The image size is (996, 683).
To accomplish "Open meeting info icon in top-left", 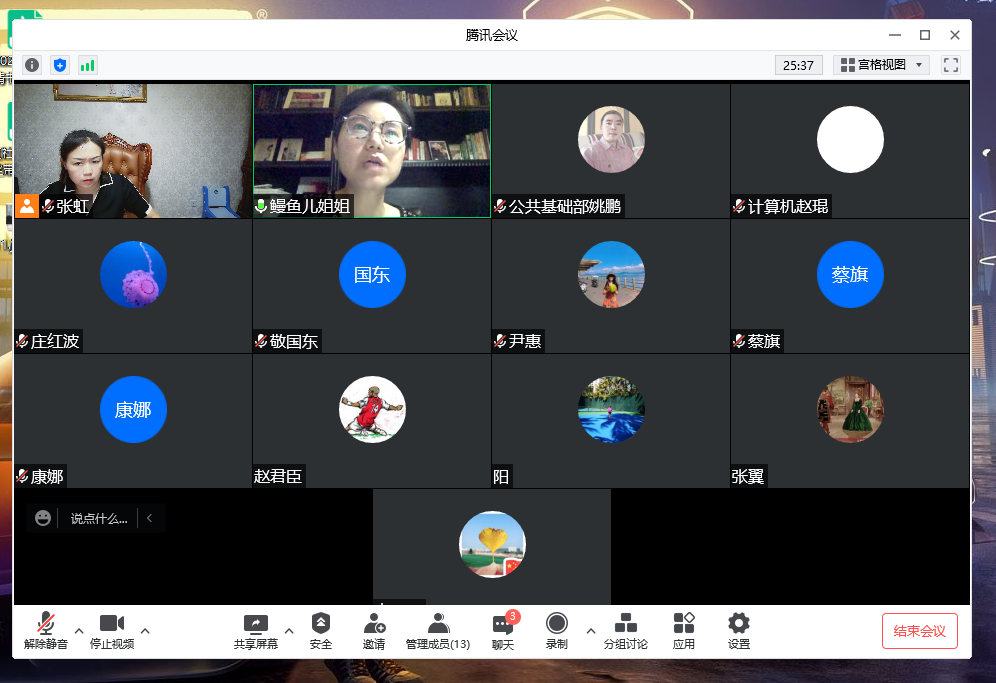I will click(32, 65).
